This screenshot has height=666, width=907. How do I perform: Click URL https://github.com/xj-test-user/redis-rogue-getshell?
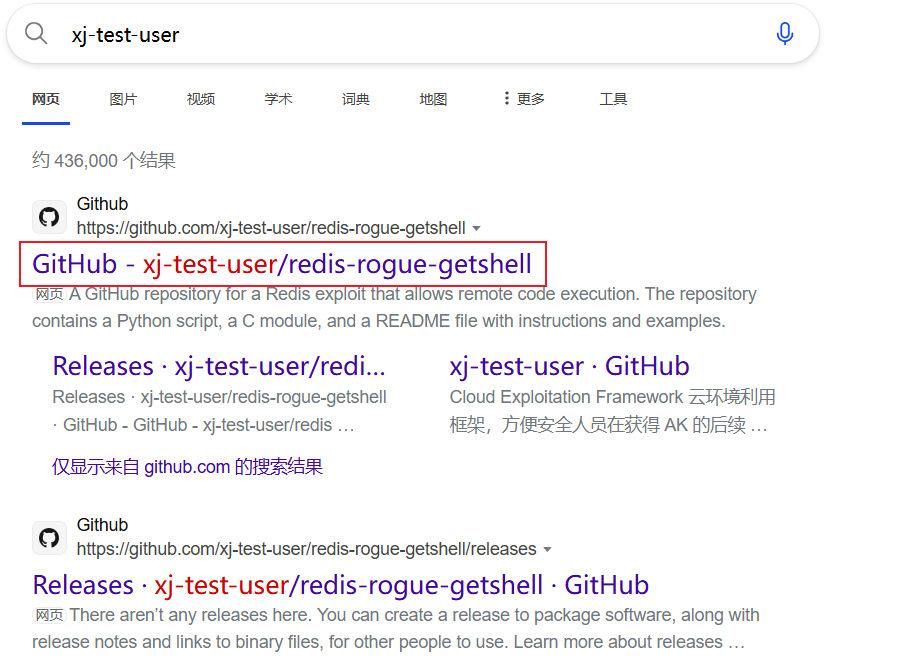(271, 228)
